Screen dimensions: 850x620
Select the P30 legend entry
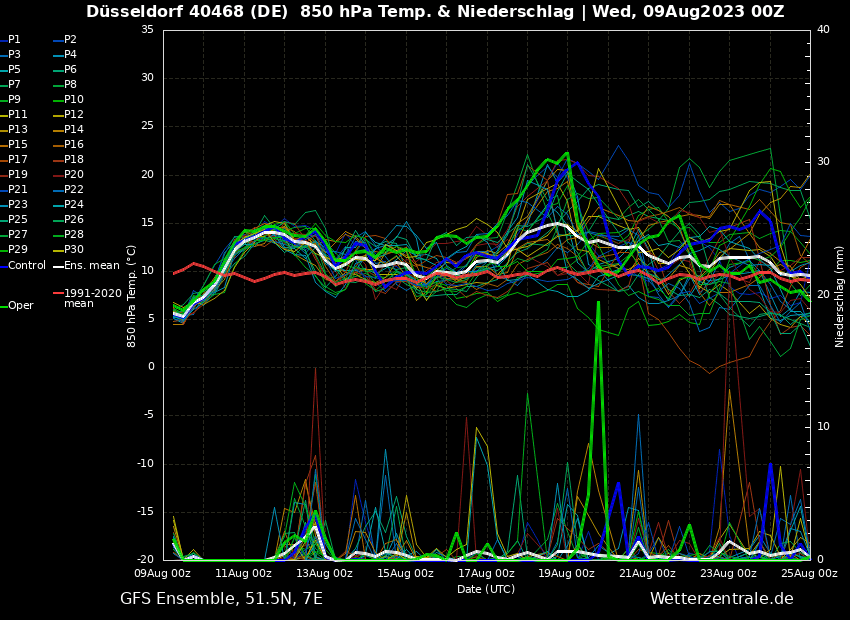coord(74,250)
